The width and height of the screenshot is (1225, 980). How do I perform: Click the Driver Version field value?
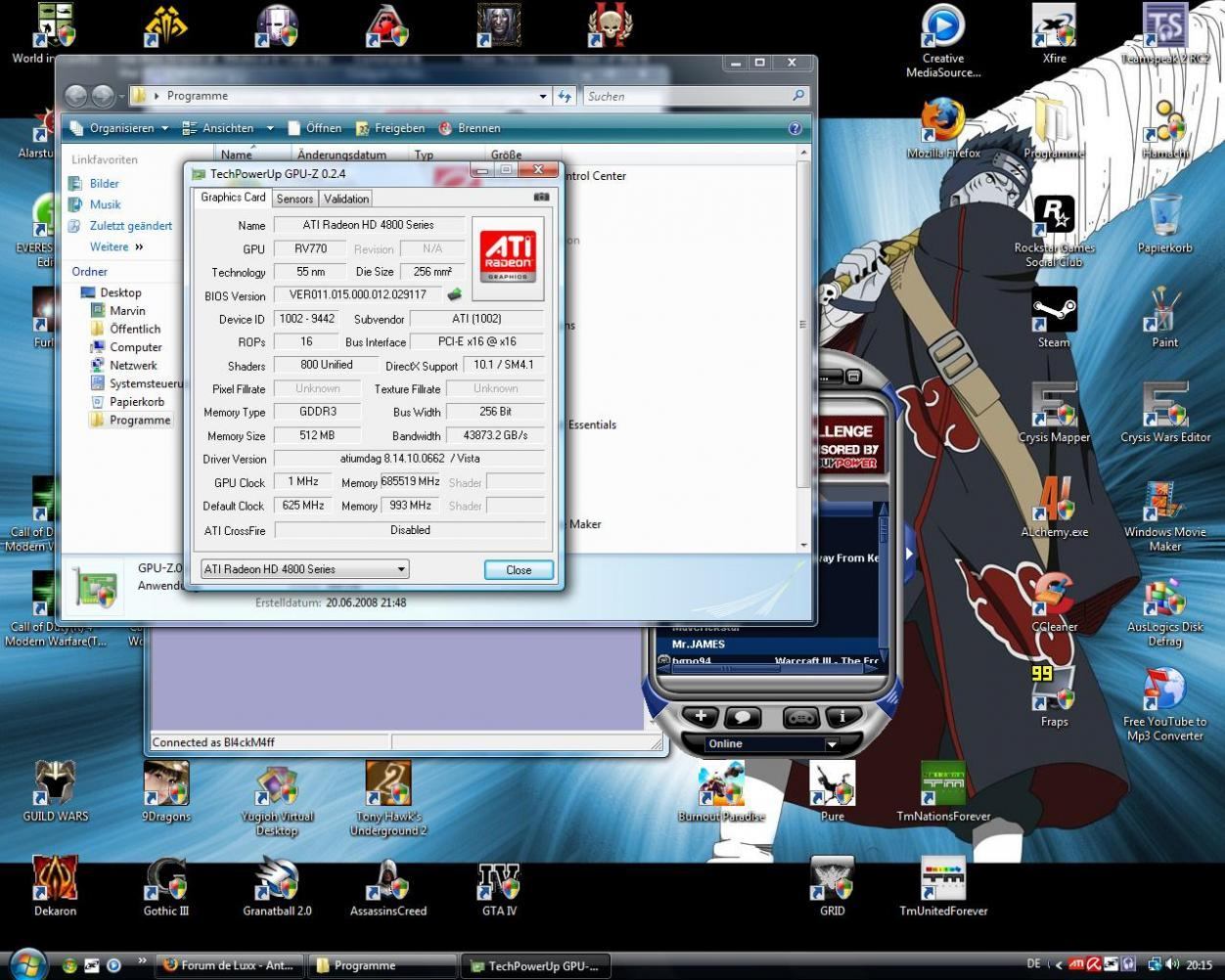[x=409, y=458]
